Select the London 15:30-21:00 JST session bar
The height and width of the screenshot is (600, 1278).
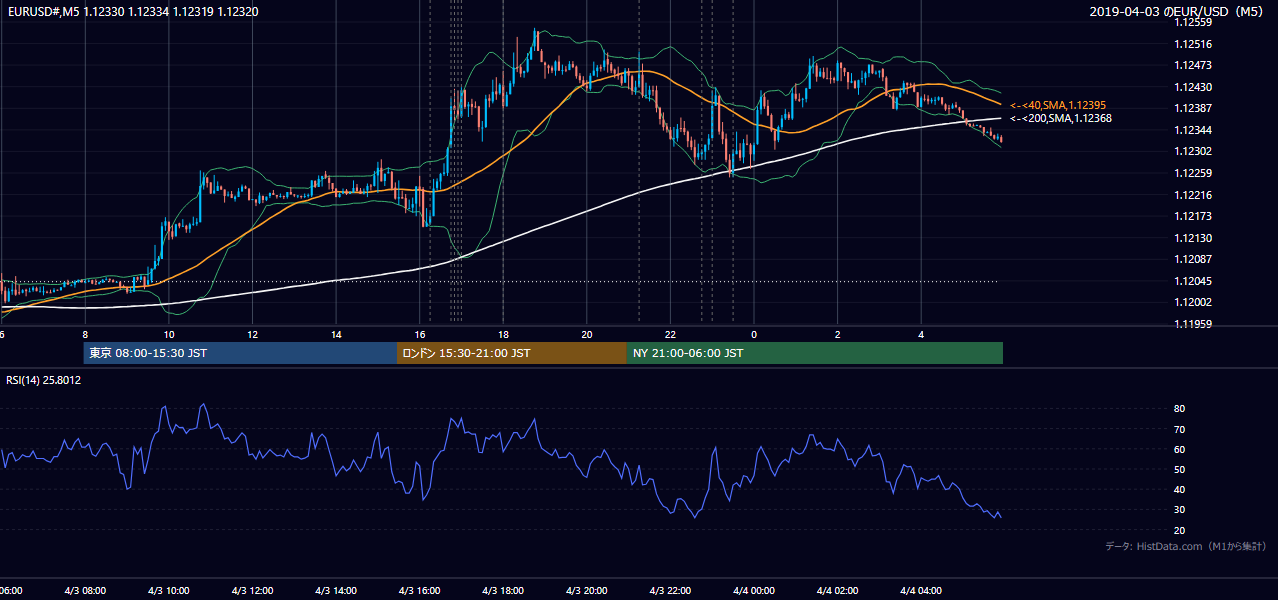coord(512,353)
